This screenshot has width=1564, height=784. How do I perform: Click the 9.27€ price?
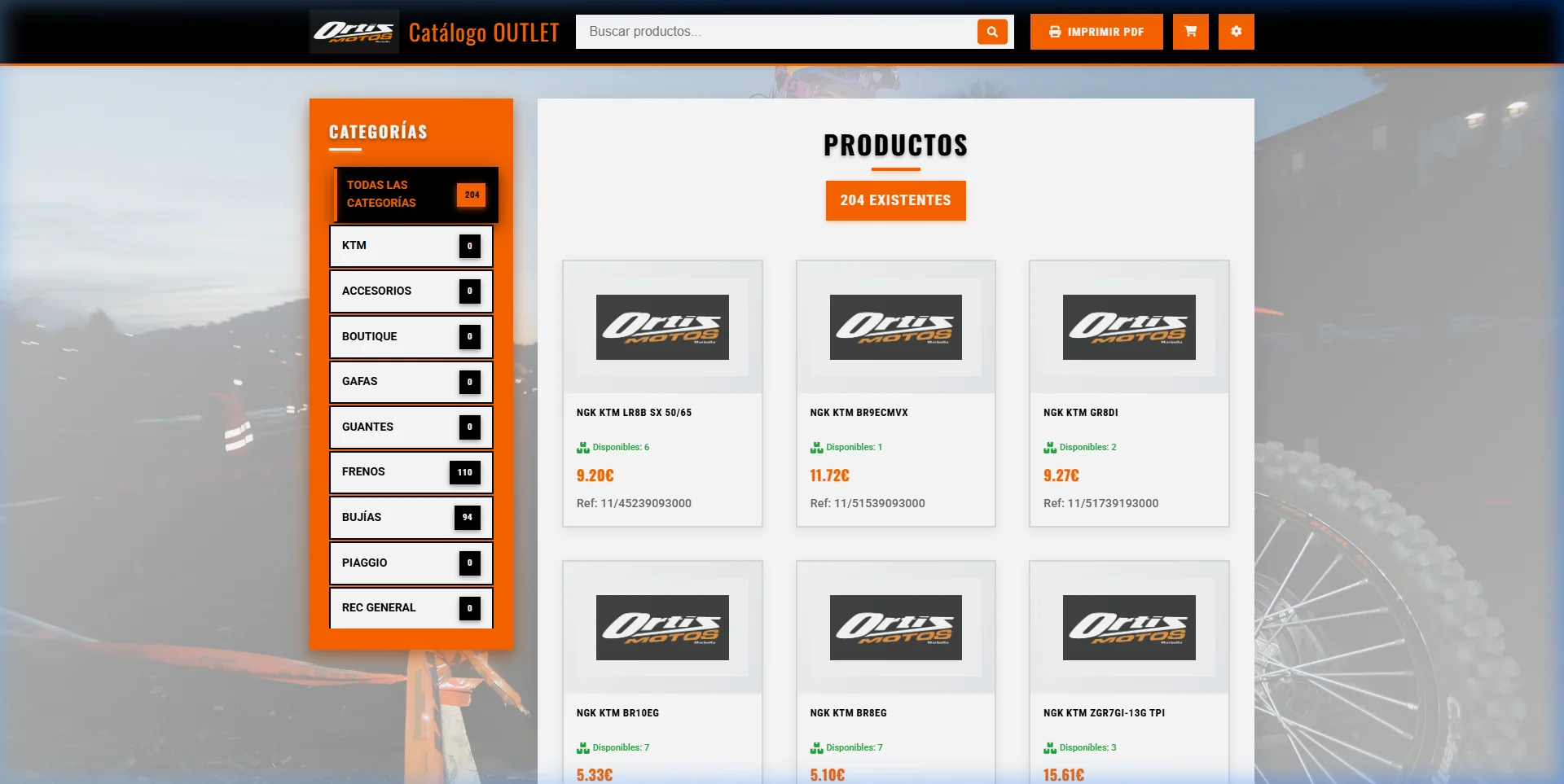click(x=1061, y=475)
